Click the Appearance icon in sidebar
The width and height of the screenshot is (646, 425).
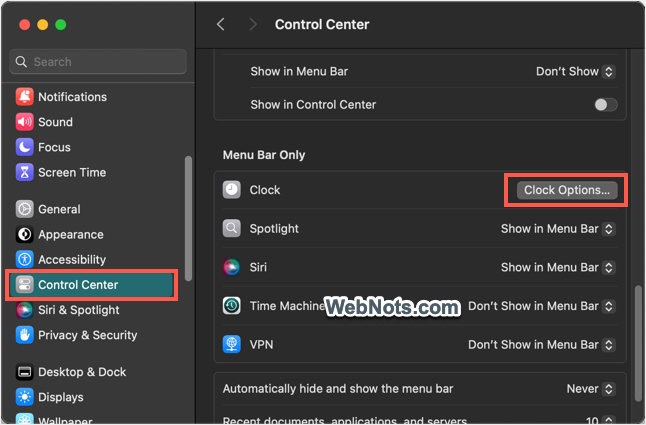pyautogui.click(x=25, y=234)
